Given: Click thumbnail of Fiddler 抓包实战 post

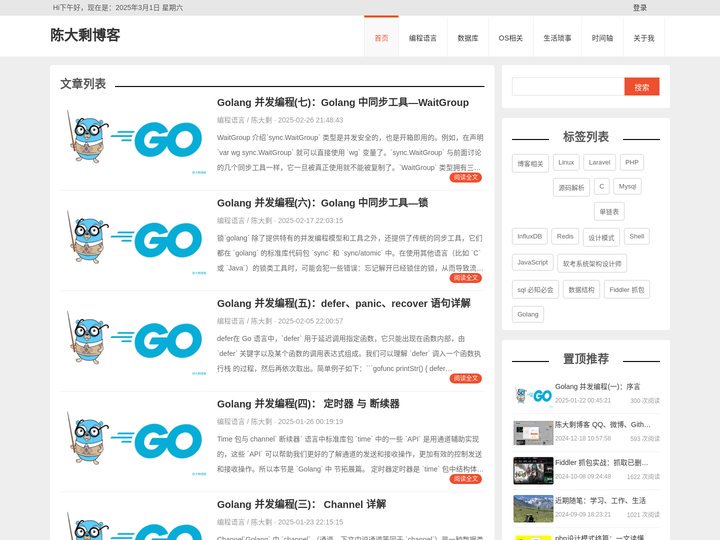Looking at the screenshot, I should click(x=533, y=471).
